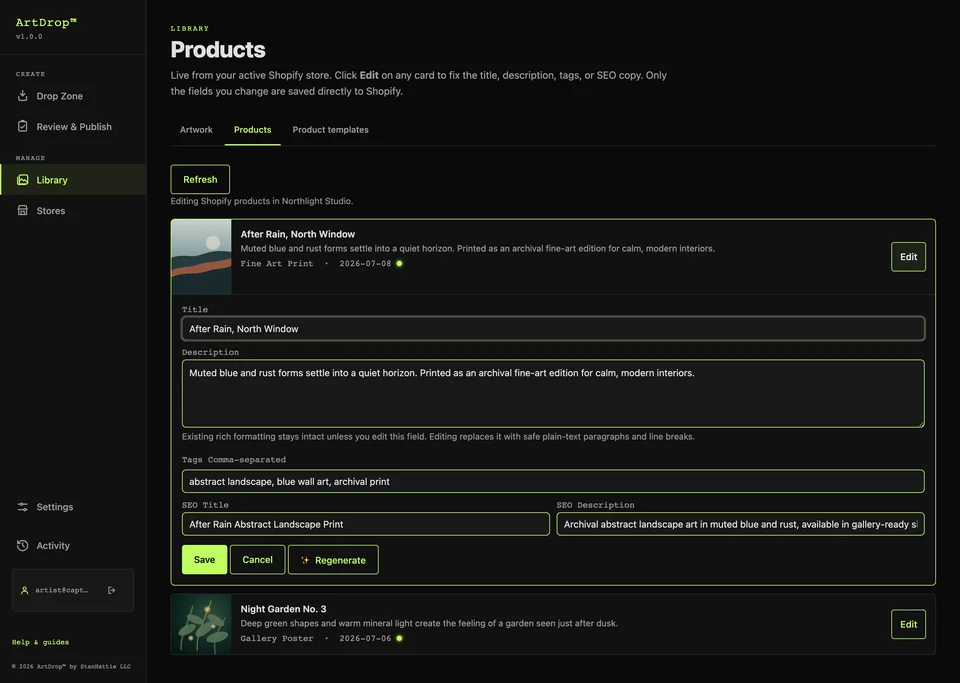Click the v1.0.0 version label
The image size is (960, 683).
29,37
